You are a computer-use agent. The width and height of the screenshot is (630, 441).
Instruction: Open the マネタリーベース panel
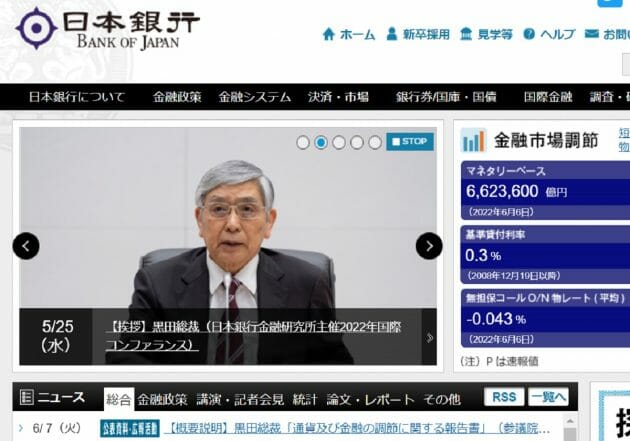coord(545,190)
